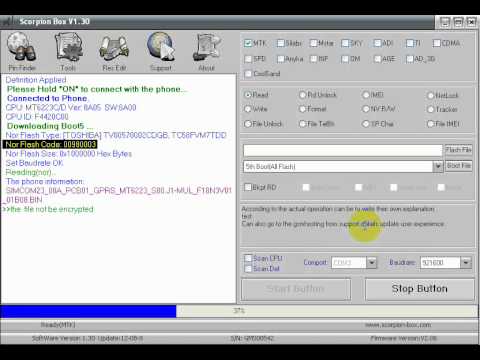Click the www.scorpion-box.com status bar link
480x360 pixels.
coord(398,325)
